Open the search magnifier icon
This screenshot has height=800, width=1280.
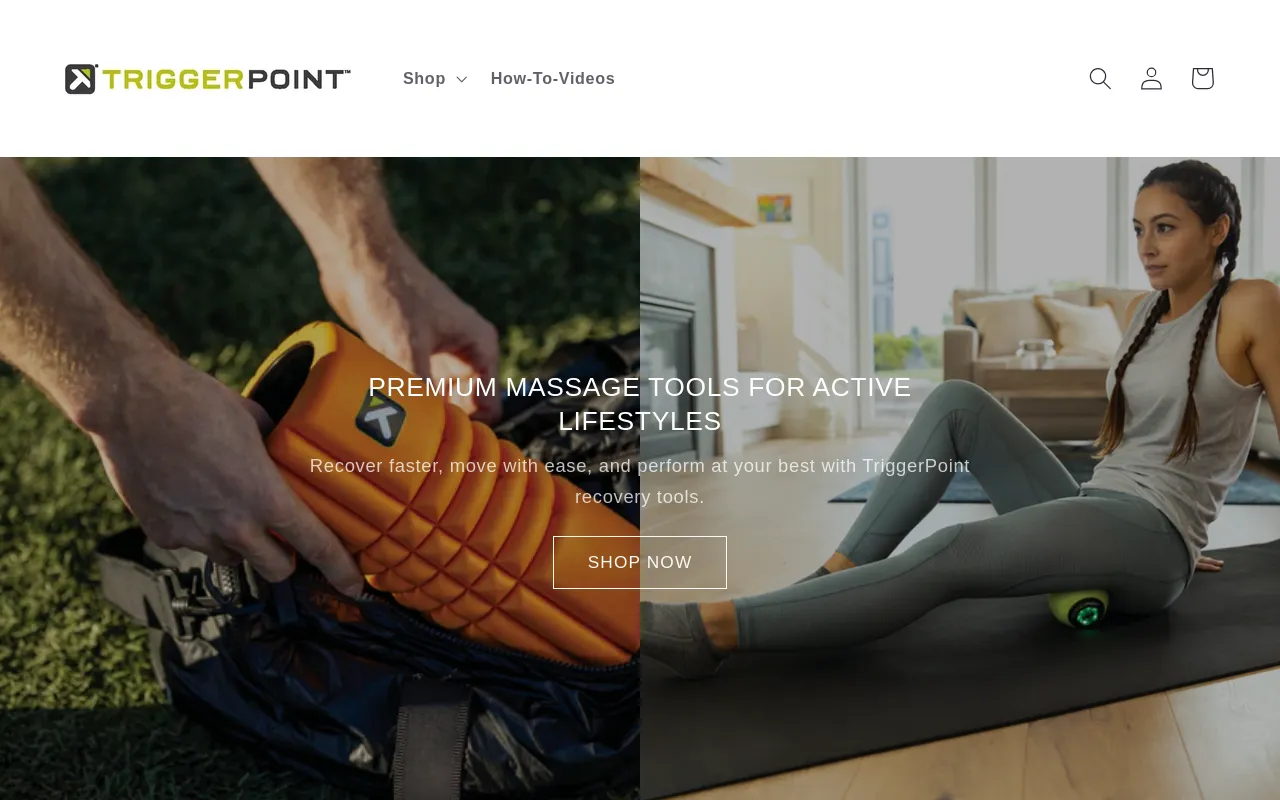(1100, 78)
